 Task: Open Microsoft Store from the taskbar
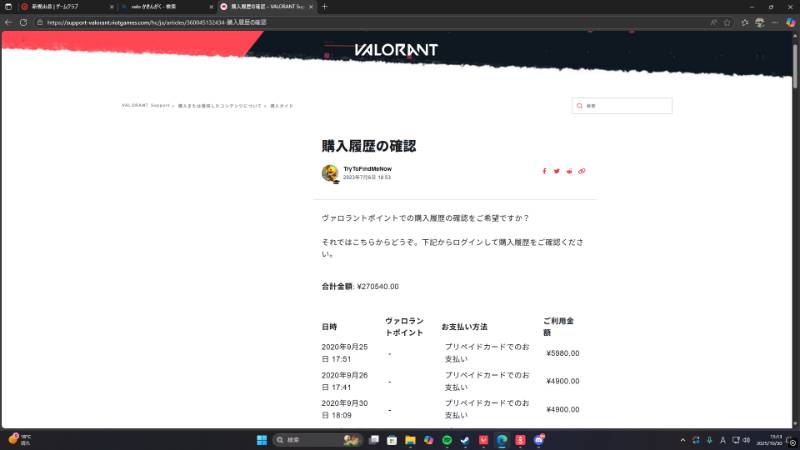coord(392,440)
